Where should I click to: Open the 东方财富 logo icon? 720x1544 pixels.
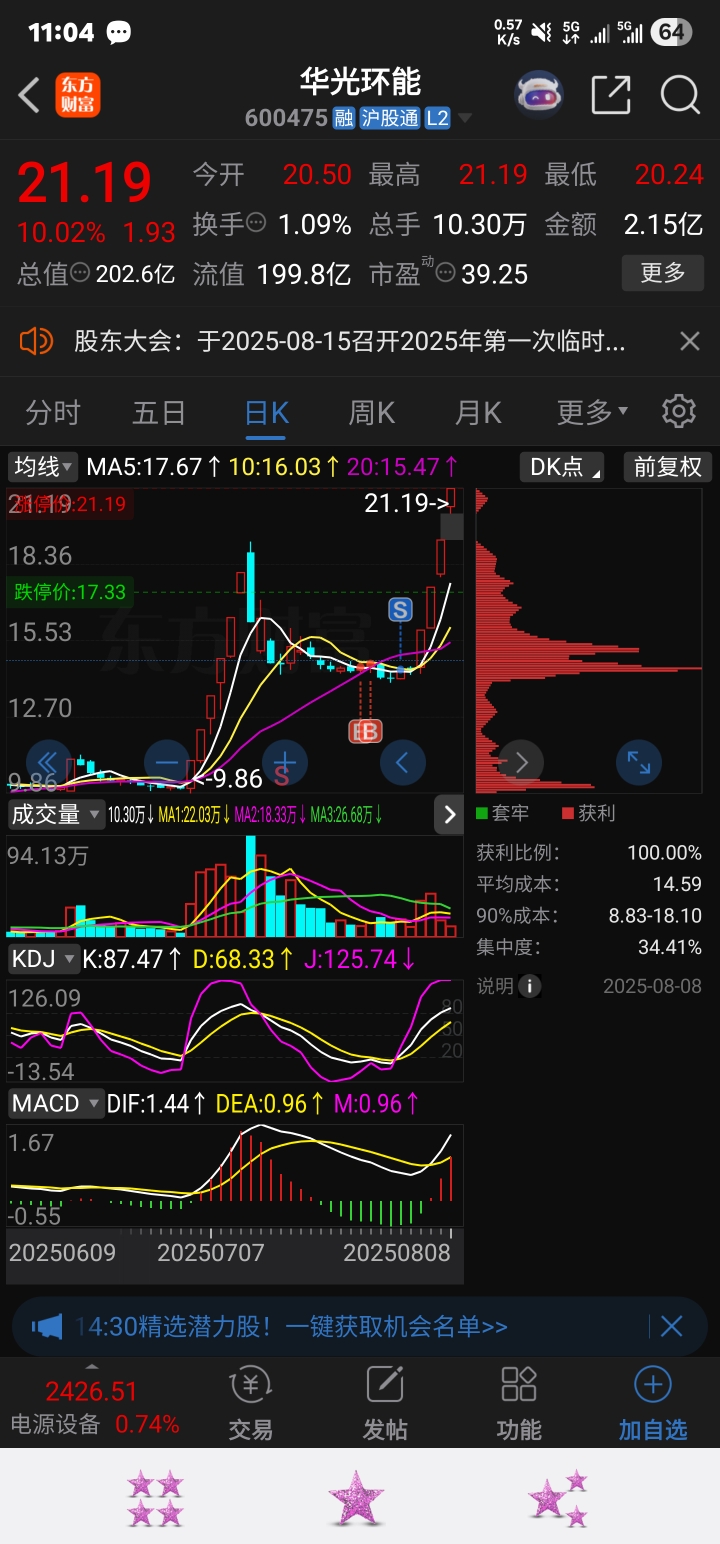tap(77, 95)
